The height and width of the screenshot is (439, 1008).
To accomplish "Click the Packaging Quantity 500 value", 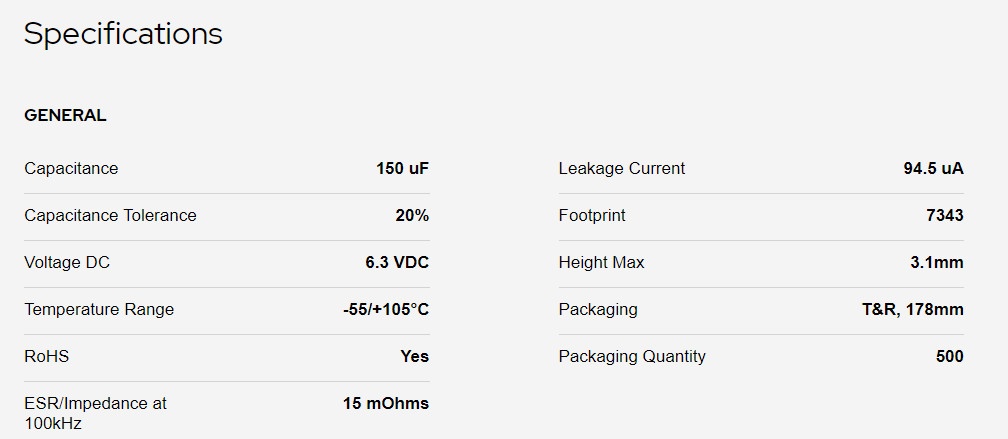I will pyautogui.click(x=950, y=356).
